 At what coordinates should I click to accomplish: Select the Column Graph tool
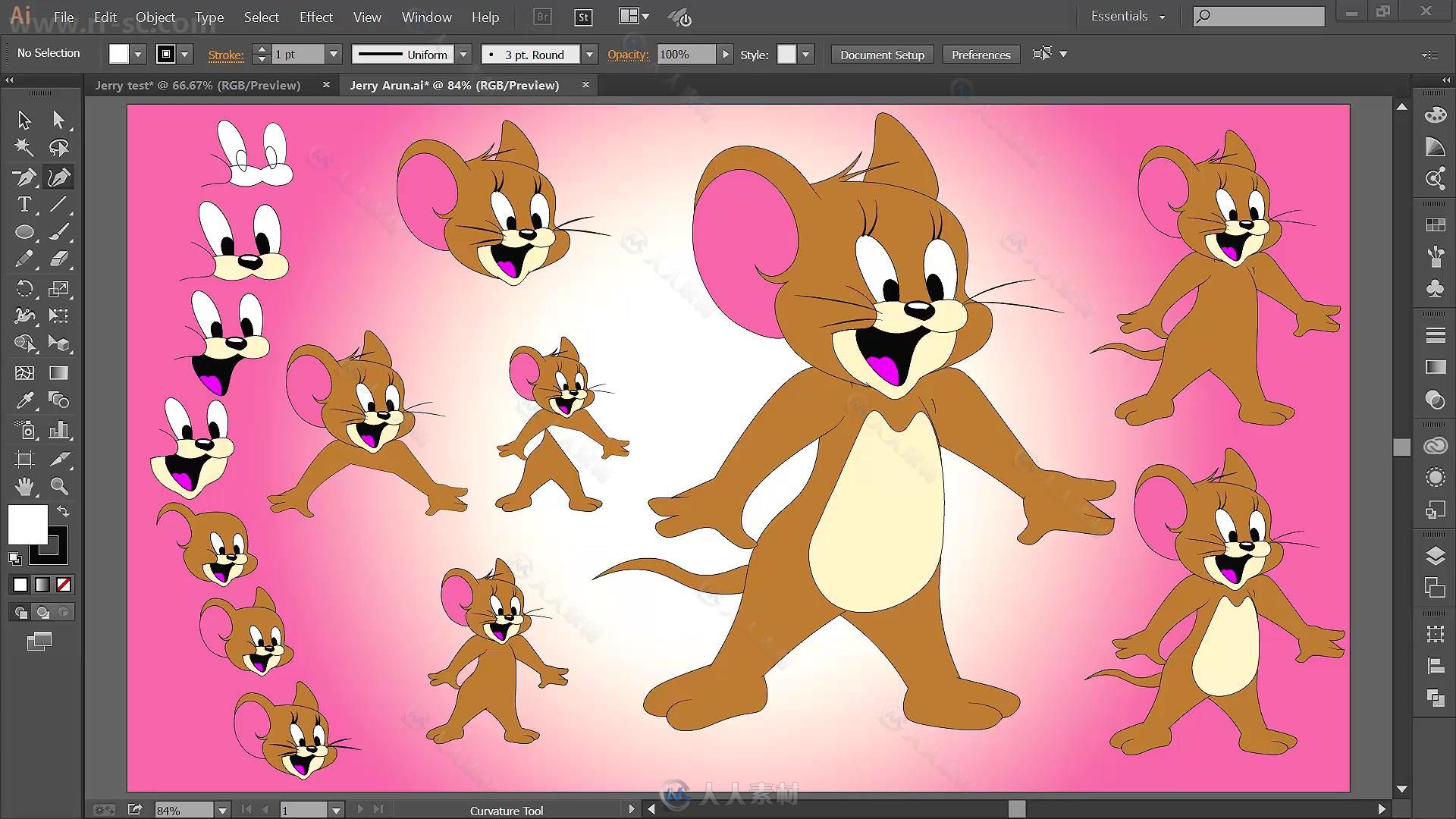click(58, 430)
